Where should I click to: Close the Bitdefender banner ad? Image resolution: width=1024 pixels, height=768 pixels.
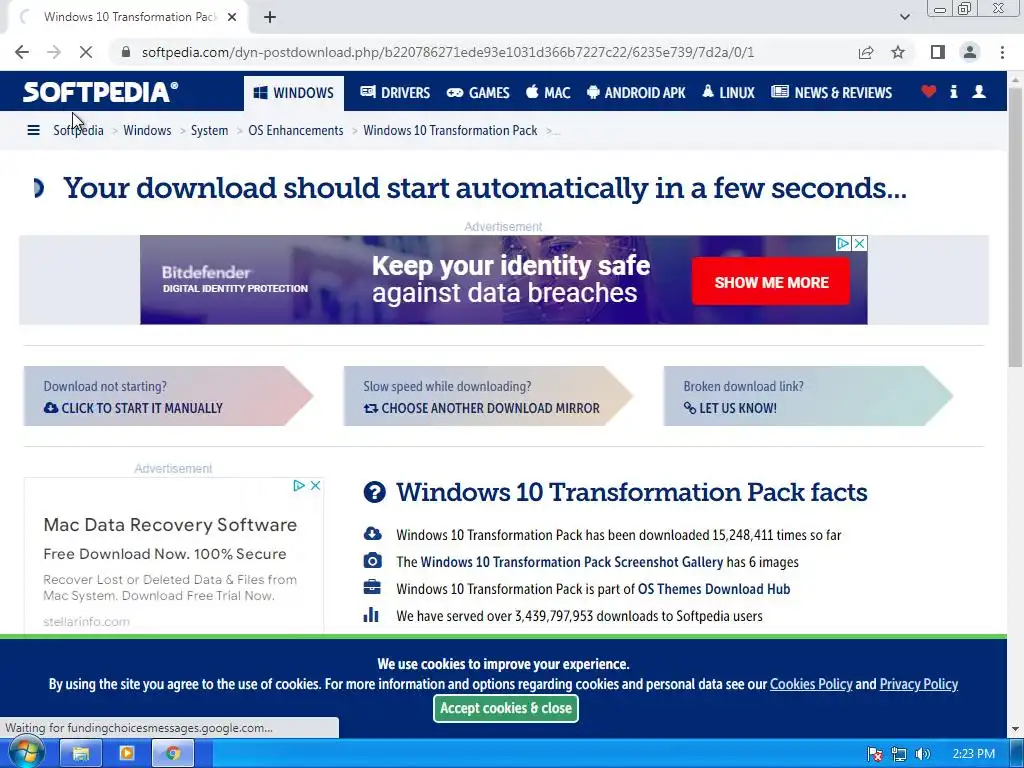(860, 244)
